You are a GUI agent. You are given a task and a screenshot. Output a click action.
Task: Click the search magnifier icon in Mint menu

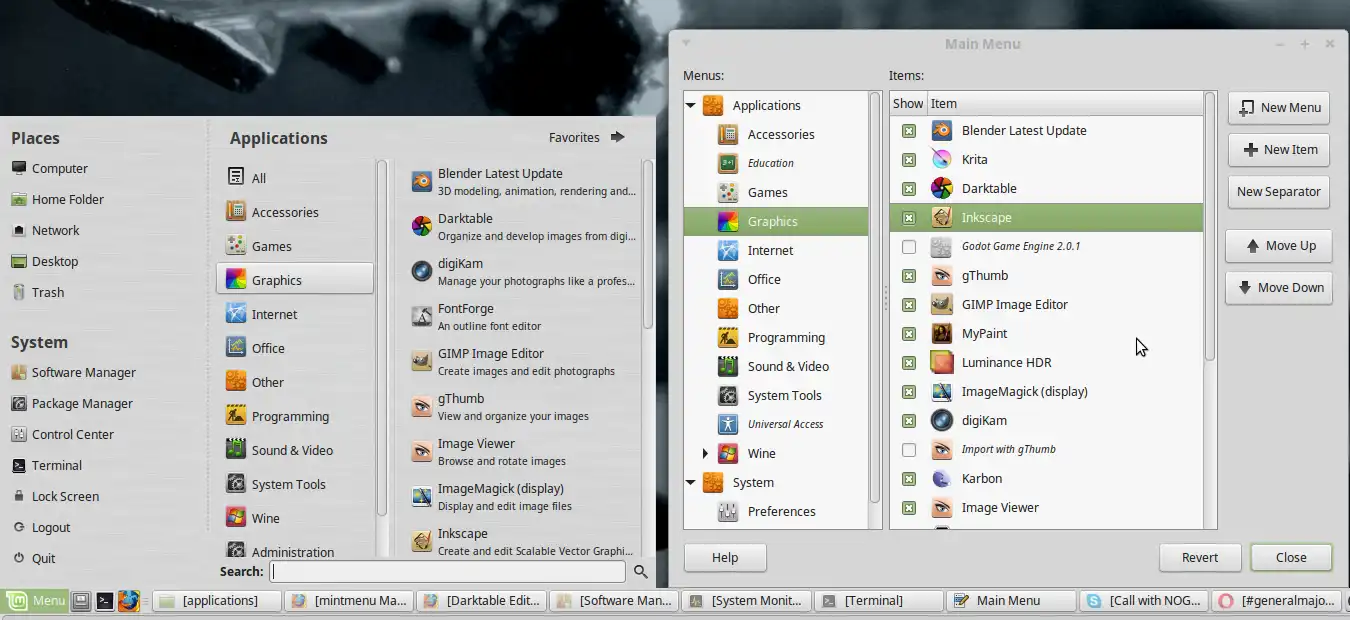[641, 572]
